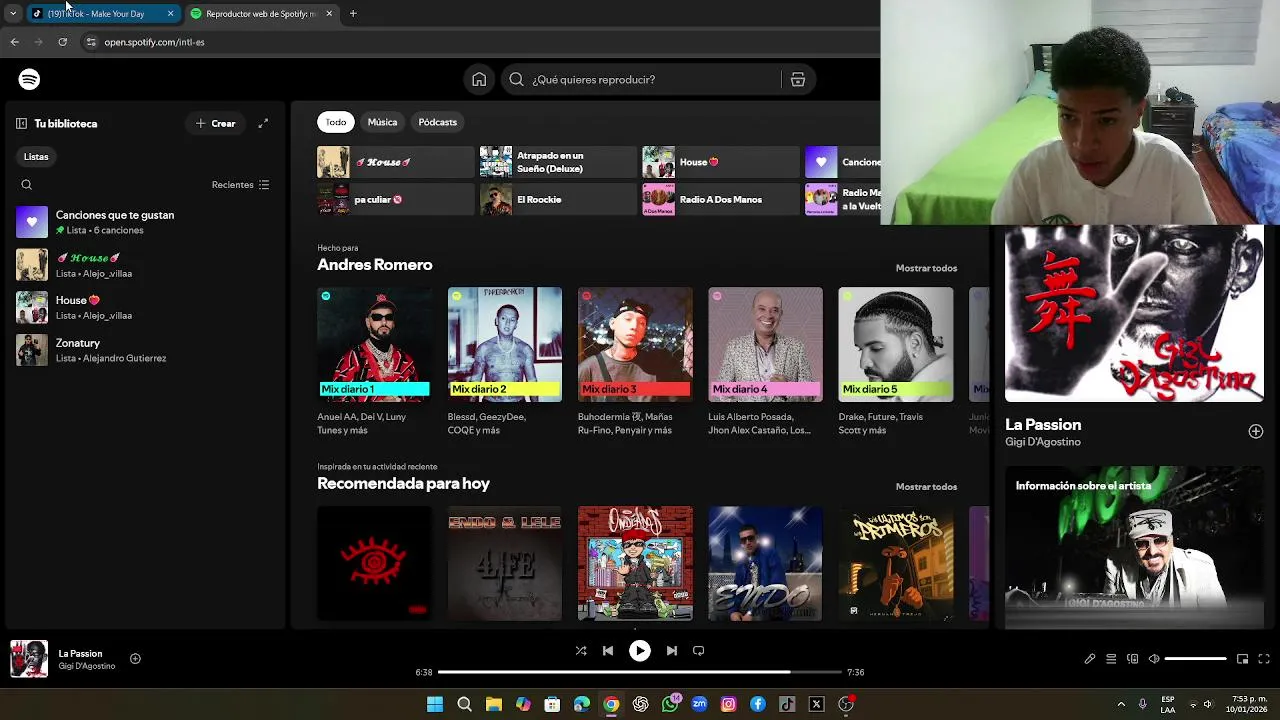Image resolution: width=1280 pixels, height=720 pixels.
Task: Show all for Andres Romero section
Action: click(926, 268)
